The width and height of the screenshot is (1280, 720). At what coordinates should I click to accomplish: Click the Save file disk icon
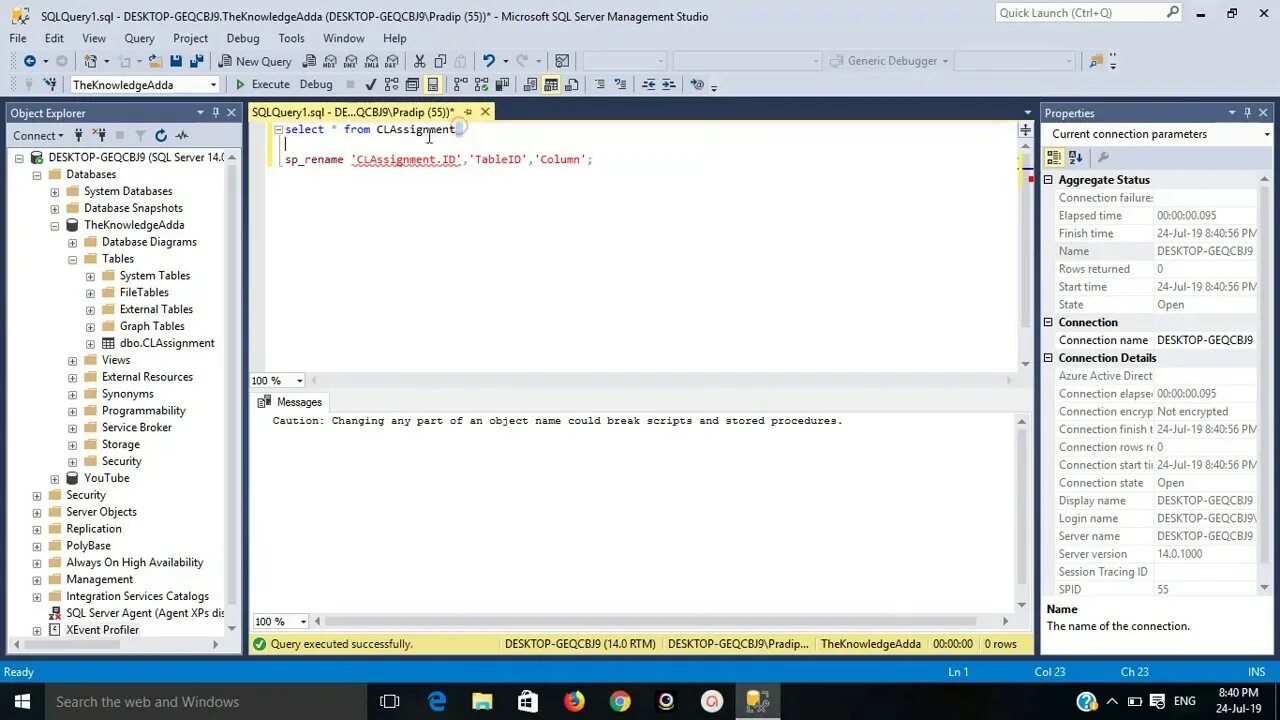pyautogui.click(x=175, y=61)
